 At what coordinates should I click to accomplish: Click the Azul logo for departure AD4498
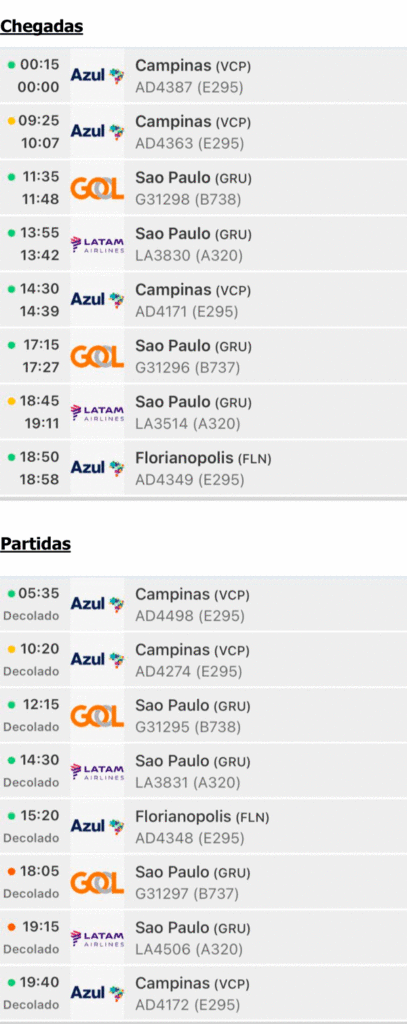(97, 604)
